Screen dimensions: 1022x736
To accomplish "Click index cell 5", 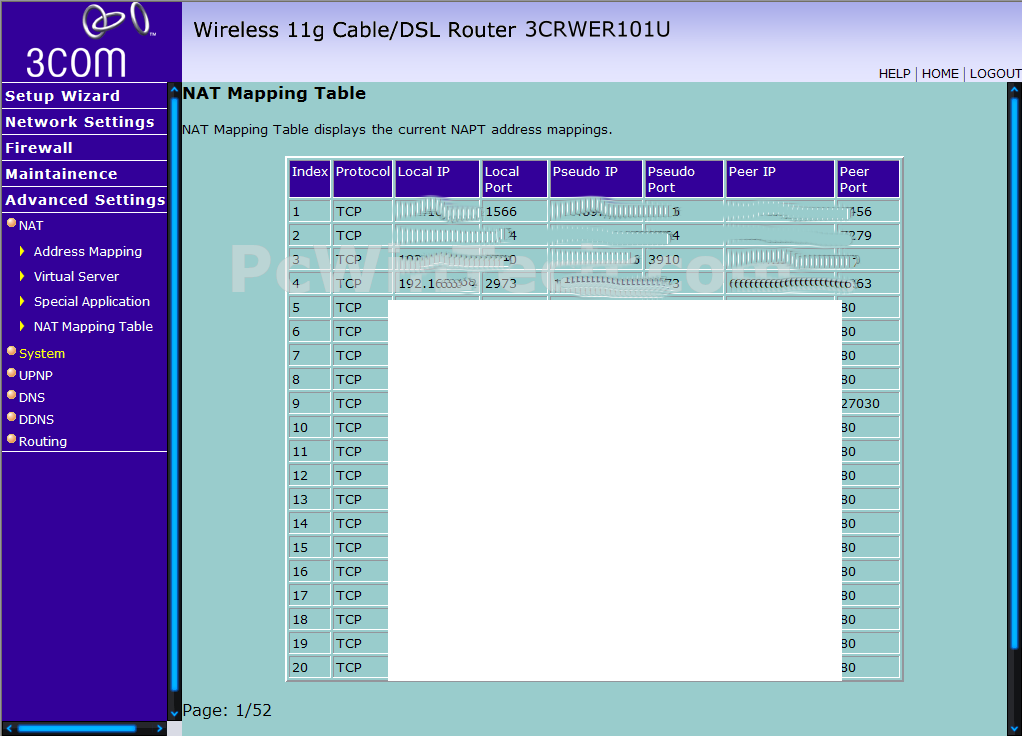I will 310,308.
